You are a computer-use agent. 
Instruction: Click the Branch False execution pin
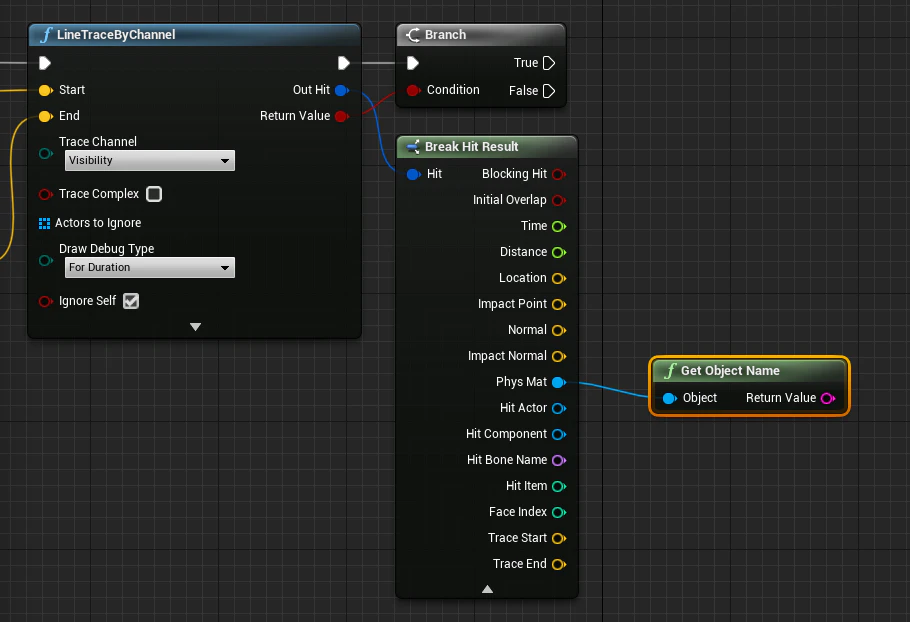pos(548,91)
